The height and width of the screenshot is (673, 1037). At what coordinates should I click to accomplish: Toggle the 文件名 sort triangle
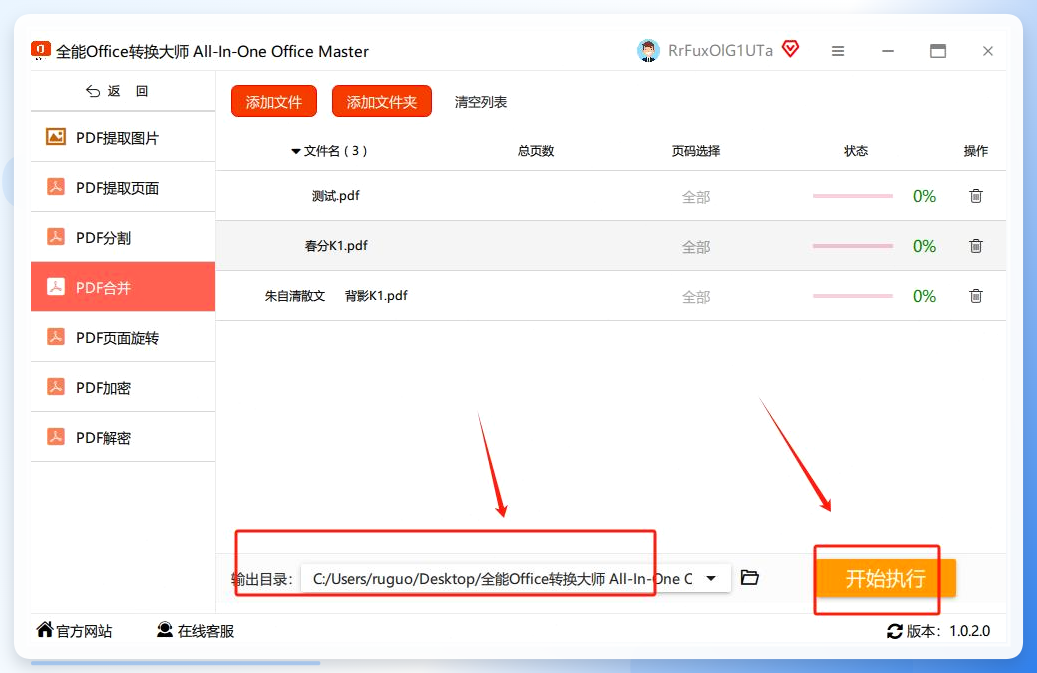pyautogui.click(x=296, y=151)
